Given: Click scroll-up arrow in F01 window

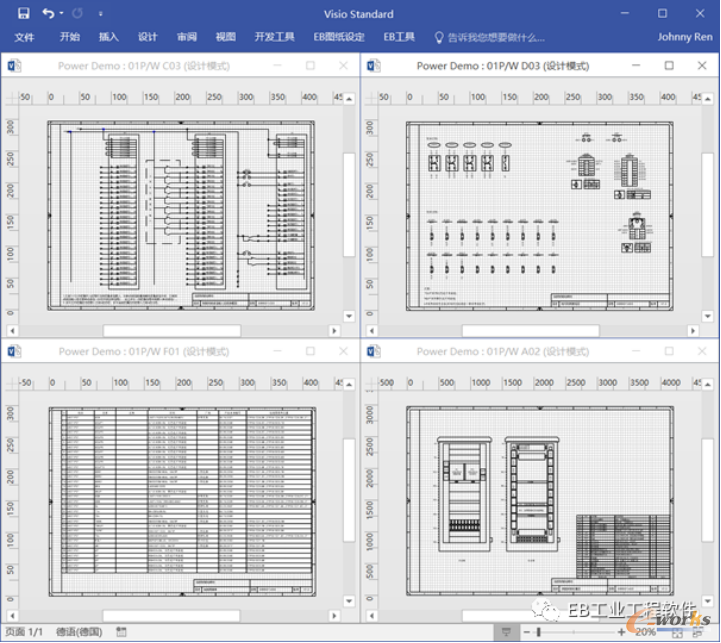Looking at the screenshot, I should click(x=349, y=384).
